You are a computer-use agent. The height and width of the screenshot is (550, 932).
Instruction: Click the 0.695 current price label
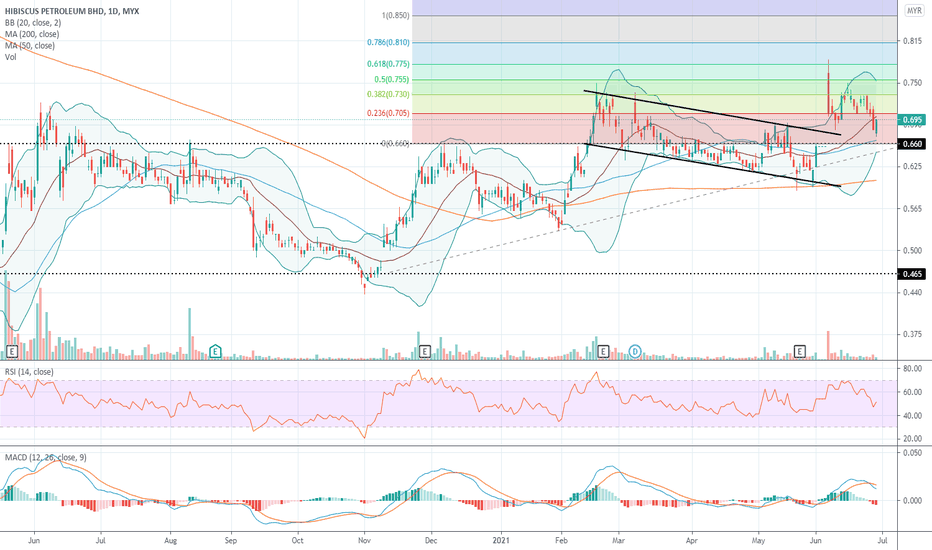[x=912, y=120]
